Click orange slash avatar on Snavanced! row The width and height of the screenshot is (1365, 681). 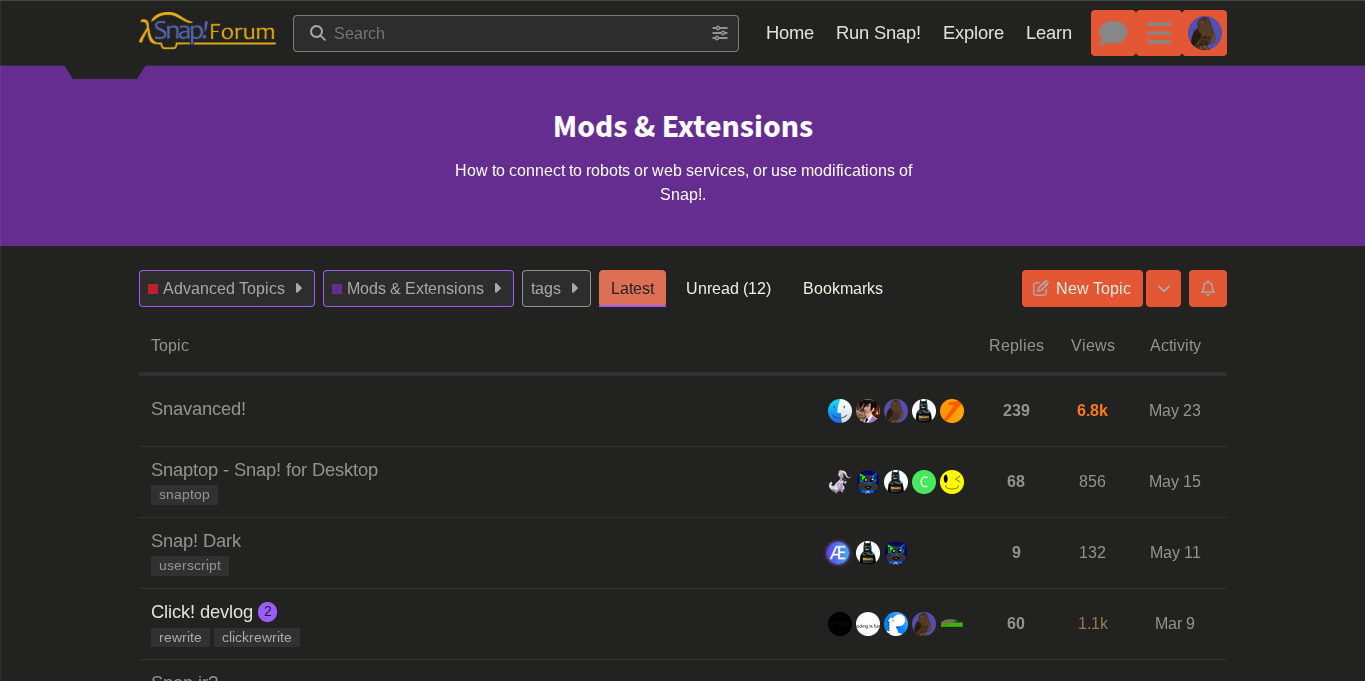[x=952, y=411]
